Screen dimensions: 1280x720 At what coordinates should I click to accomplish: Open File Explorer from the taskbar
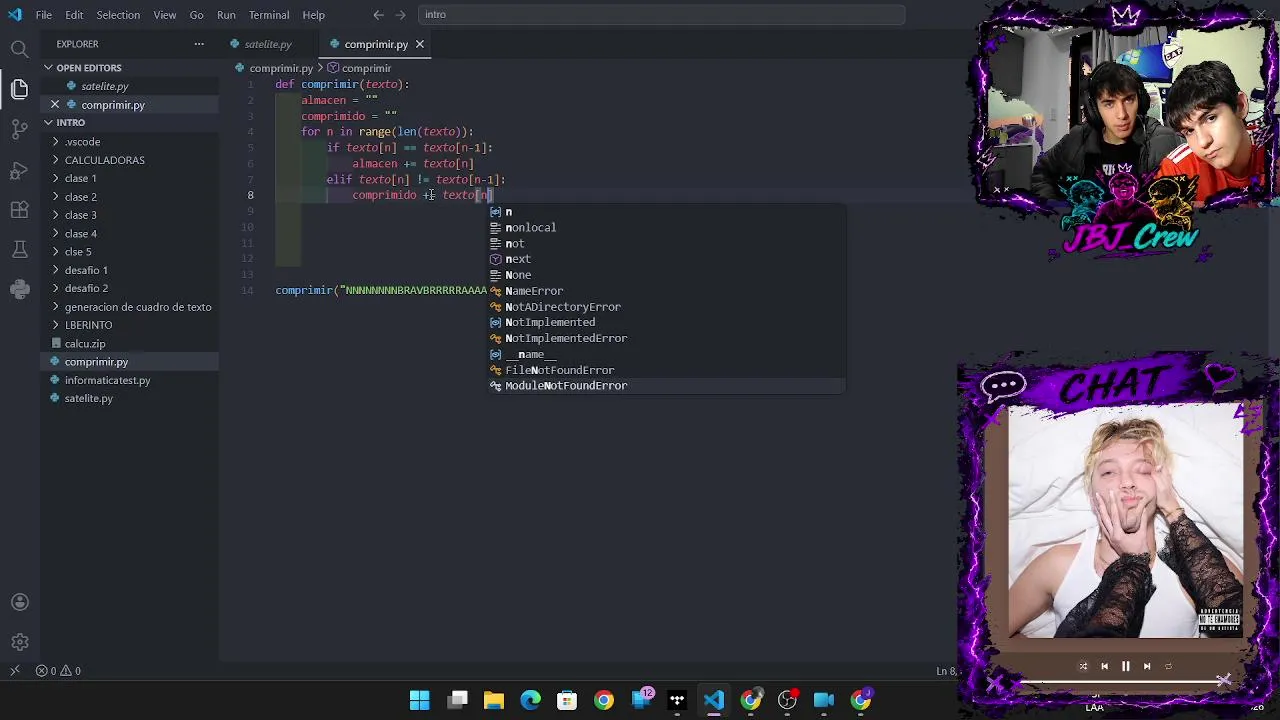tap(494, 700)
